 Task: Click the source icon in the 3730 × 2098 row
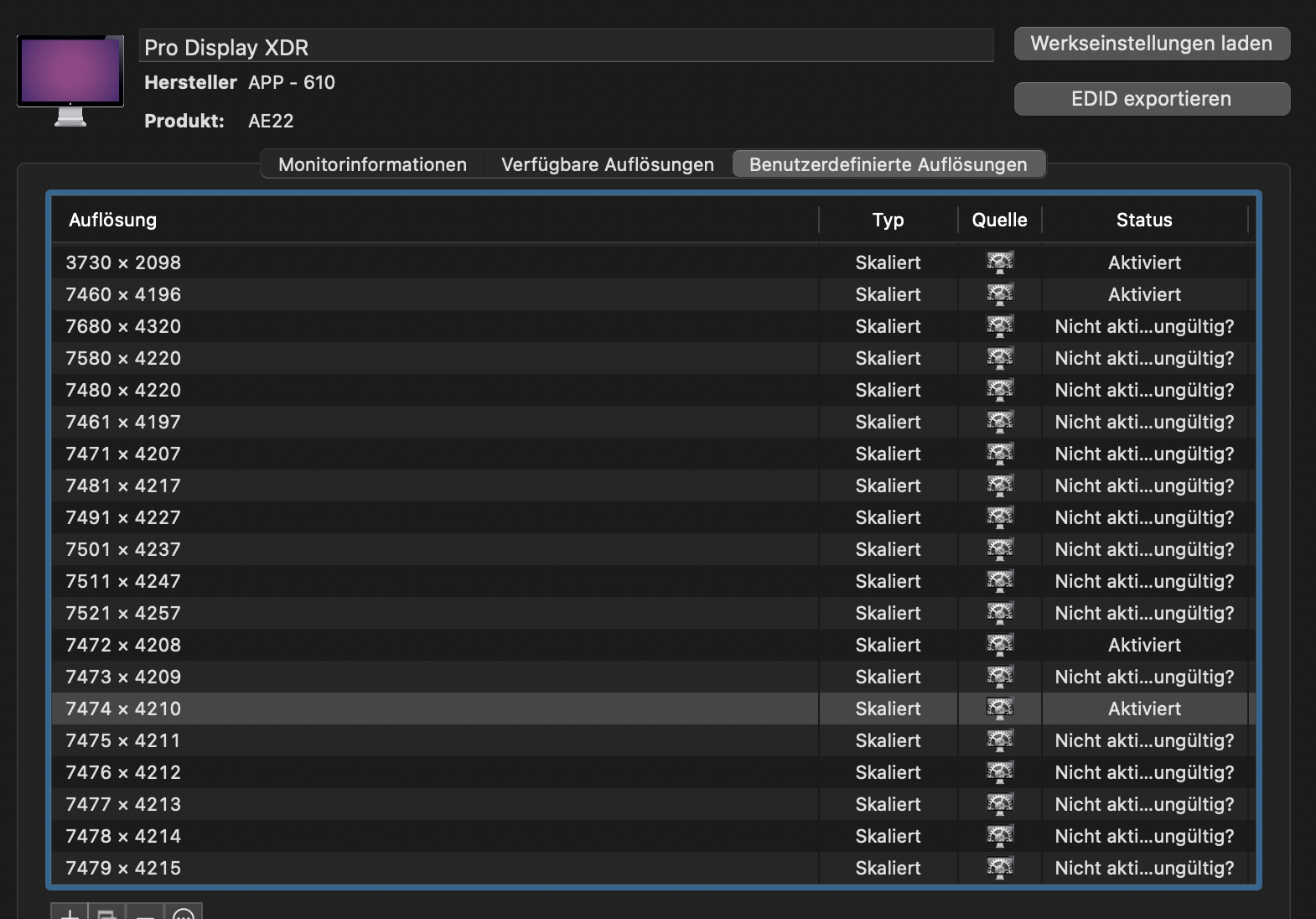1000,262
